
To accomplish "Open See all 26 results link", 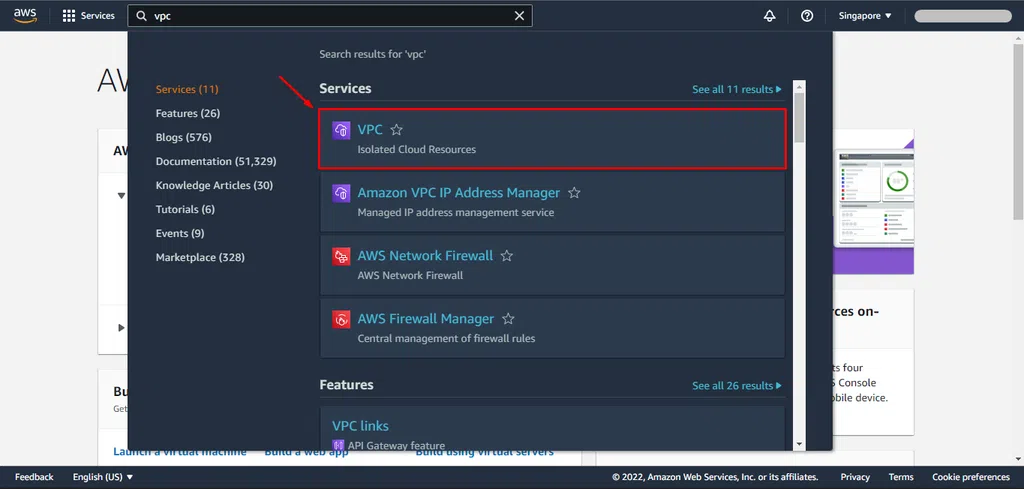I will [737, 386].
